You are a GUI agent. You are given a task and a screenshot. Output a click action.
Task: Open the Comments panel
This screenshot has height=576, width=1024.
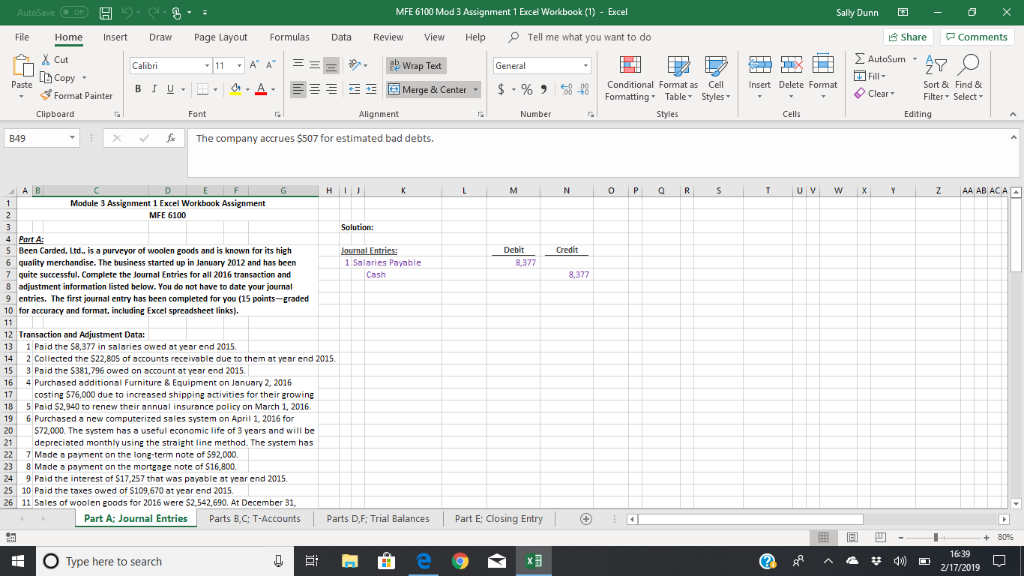975,36
